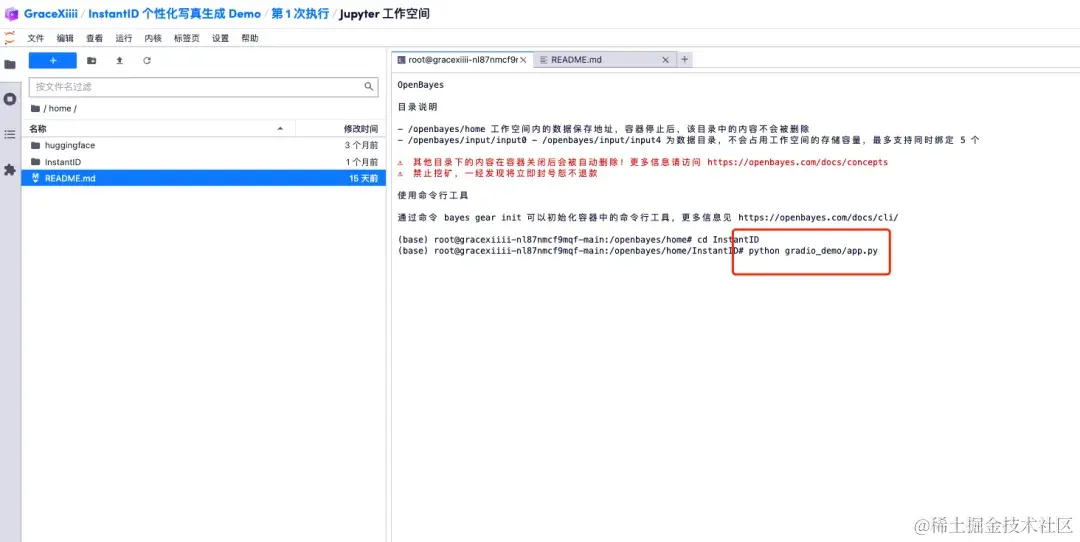Click the openbayes.com/docs/concepts link
This screenshot has width=1080, height=542.
coord(798,163)
